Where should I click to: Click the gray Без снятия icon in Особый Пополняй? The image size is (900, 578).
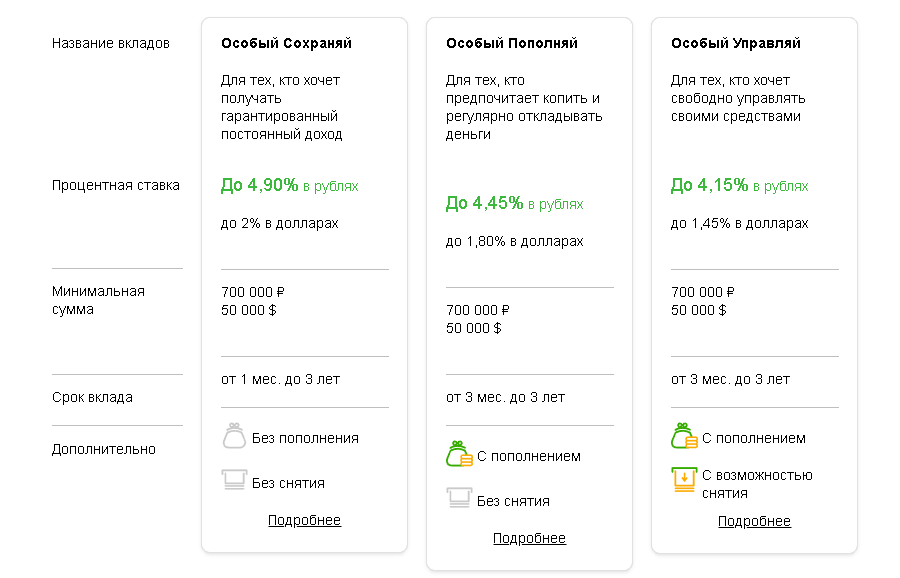point(459,498)
